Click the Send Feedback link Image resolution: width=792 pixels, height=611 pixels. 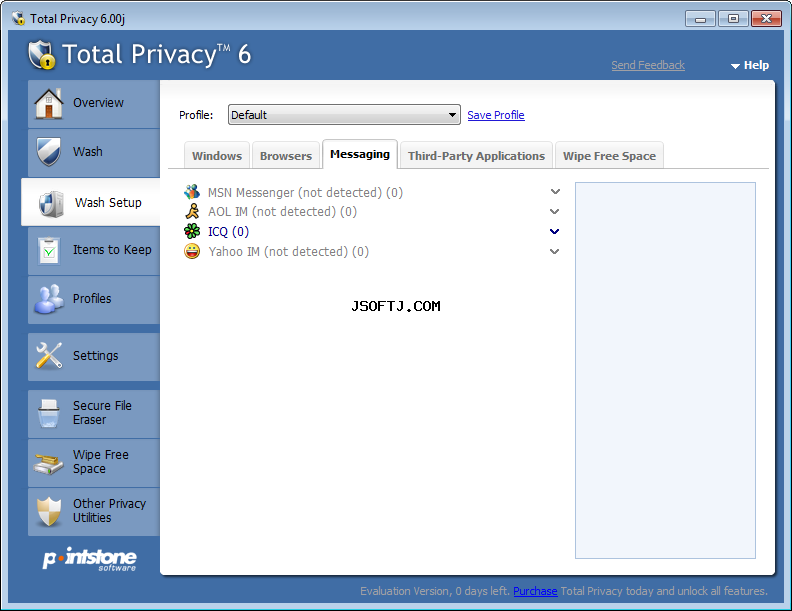[x=648, y=65]
